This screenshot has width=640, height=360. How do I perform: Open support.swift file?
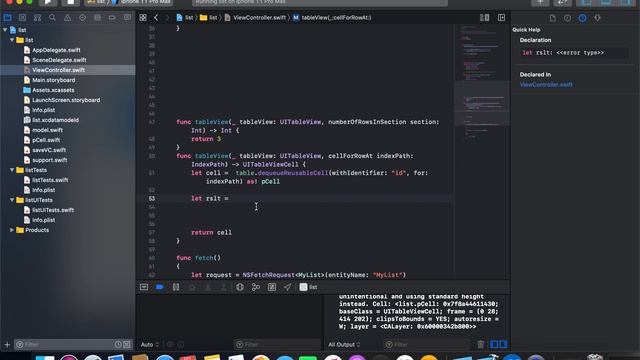[50, 160]
